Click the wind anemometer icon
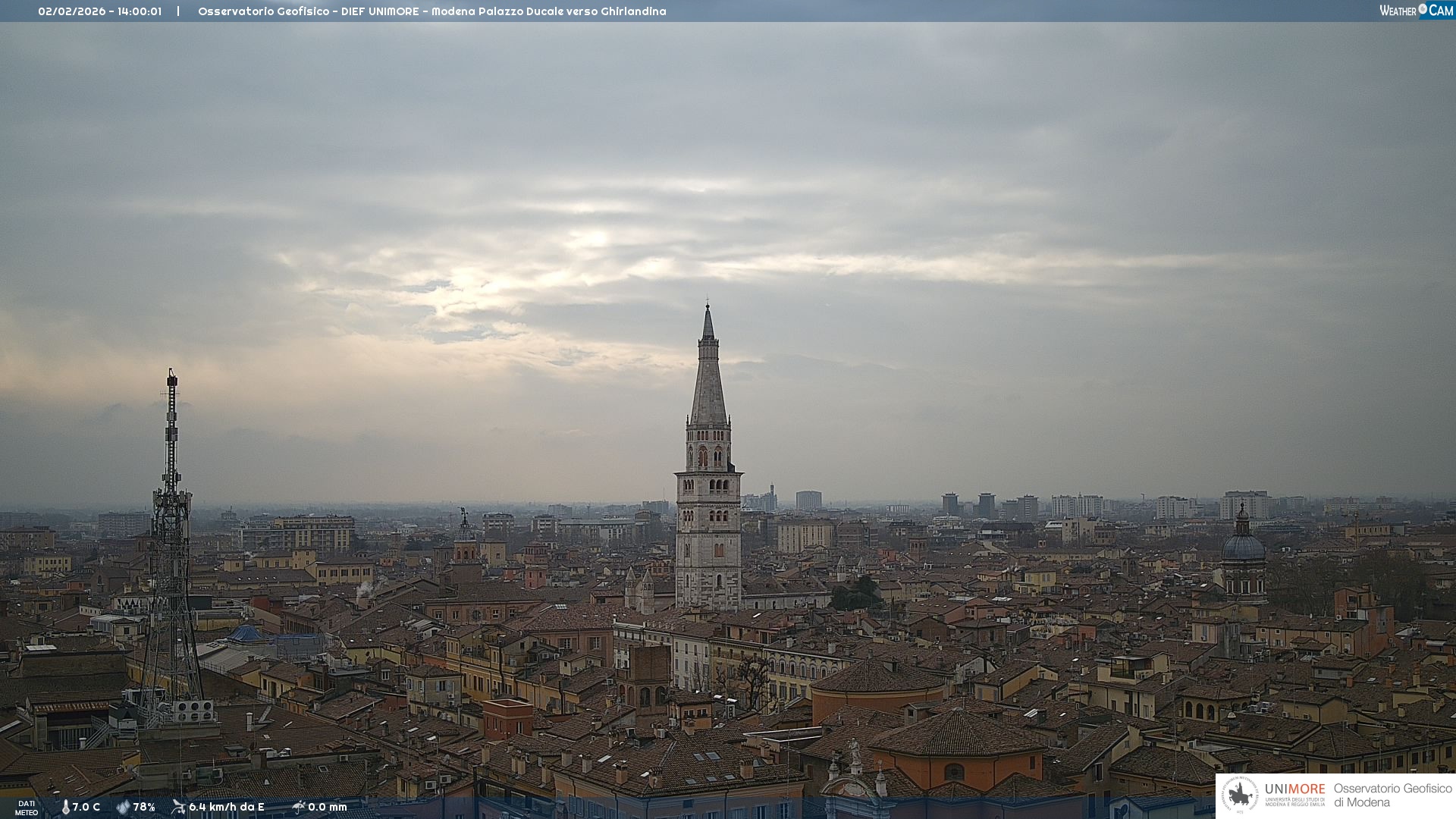The height and width of the screenshot is (819, 1456). pos(179,807)
